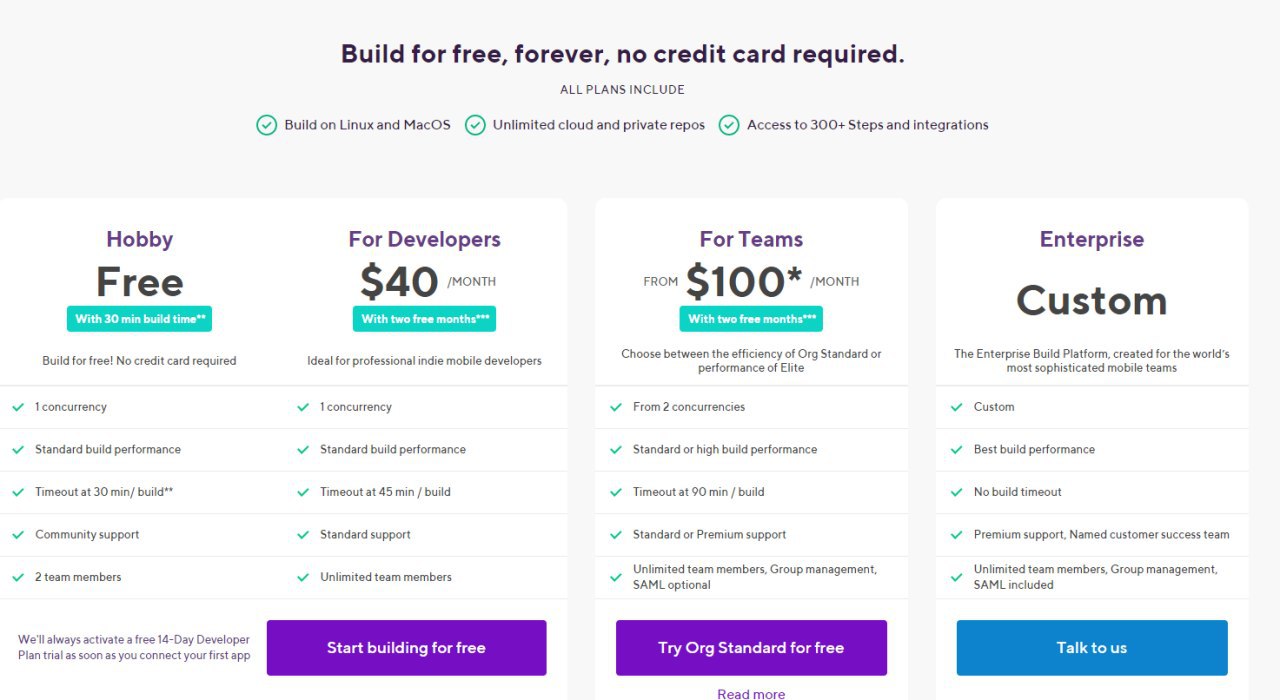Click the checkmark next to 2 team members
Viewport: 1280px width, 700px height.
point(18,577)
